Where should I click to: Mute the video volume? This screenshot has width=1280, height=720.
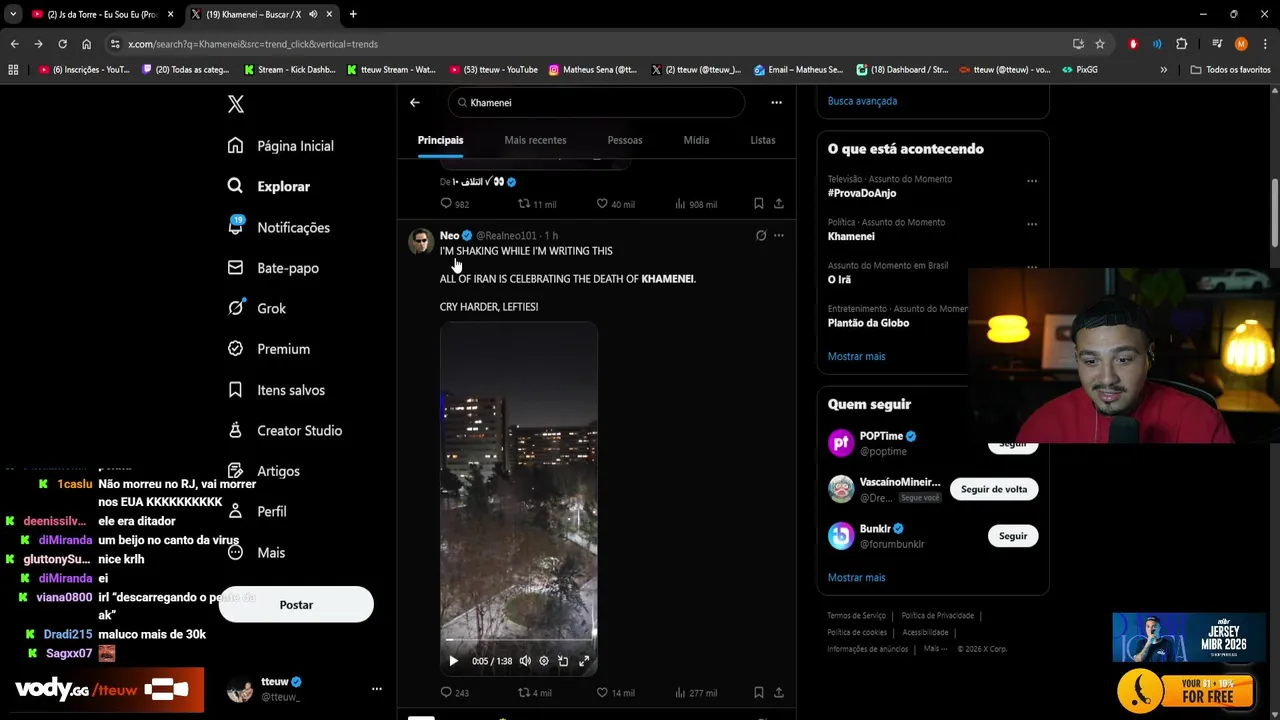pyautogui.click(x=525, y=661)
